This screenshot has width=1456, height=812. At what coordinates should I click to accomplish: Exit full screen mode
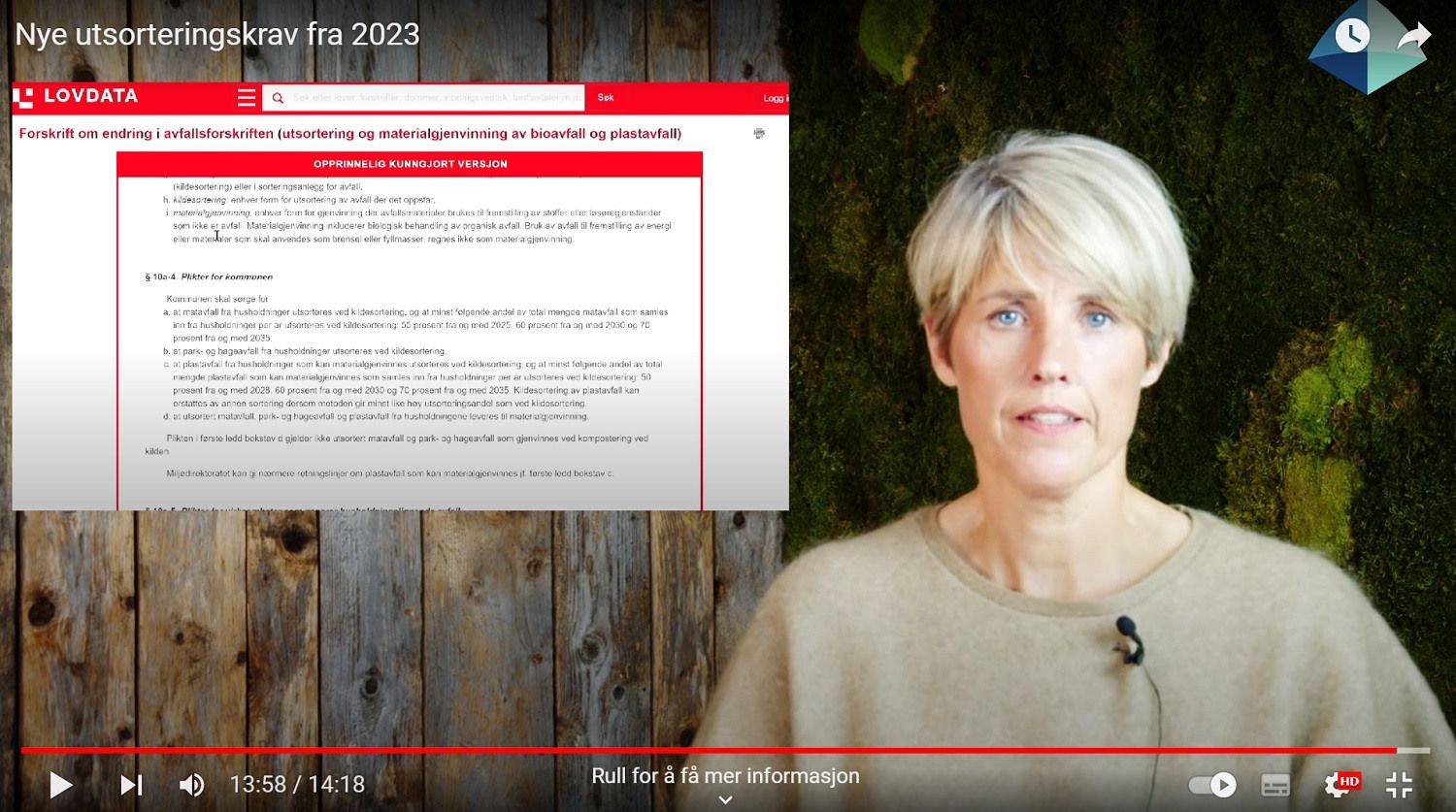1399,785
